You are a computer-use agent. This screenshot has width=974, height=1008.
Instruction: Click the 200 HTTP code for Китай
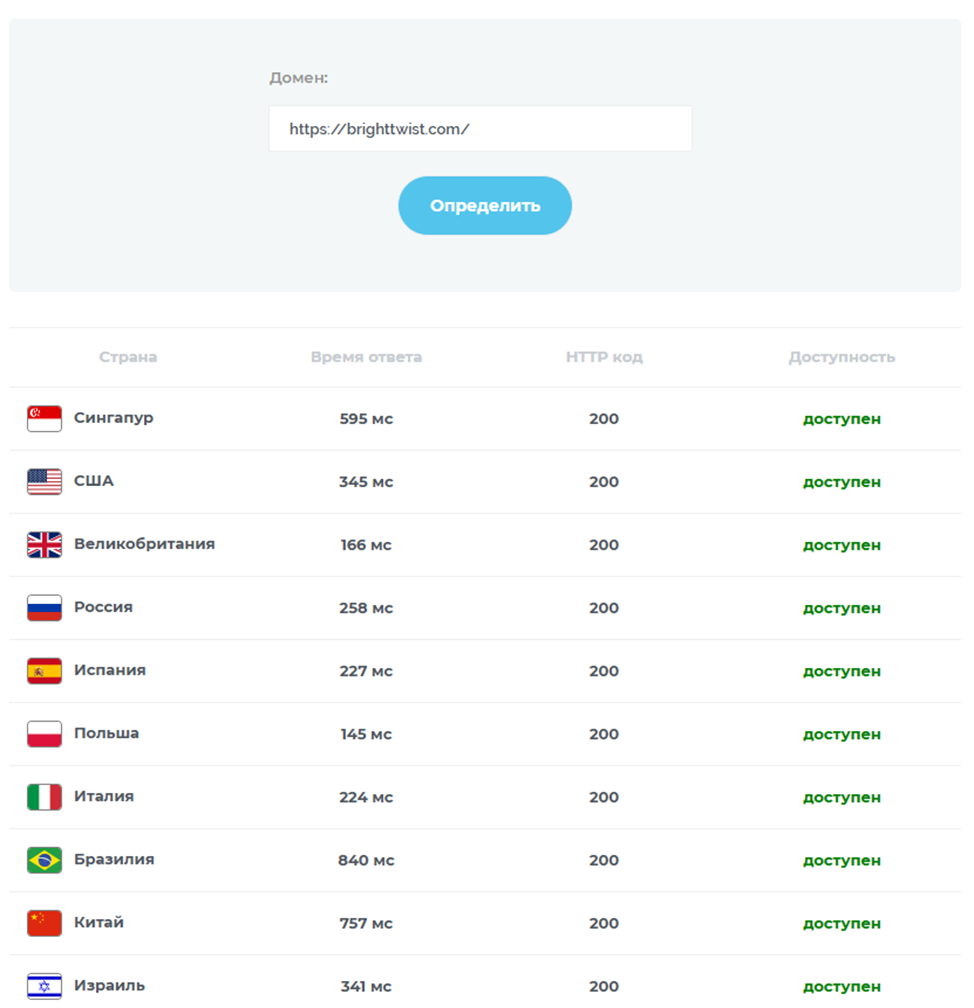coord(604,923)
